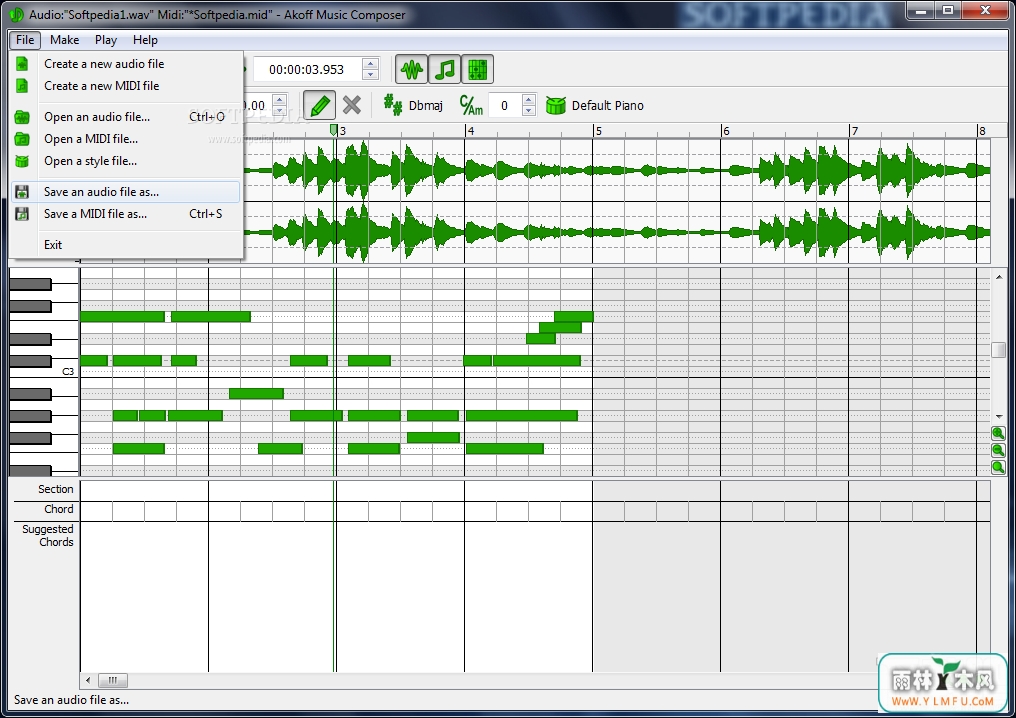The image size is (1016, 718).
Task: Click the piano roll vertical scrollbar thumb
Action: pos(999,350)
